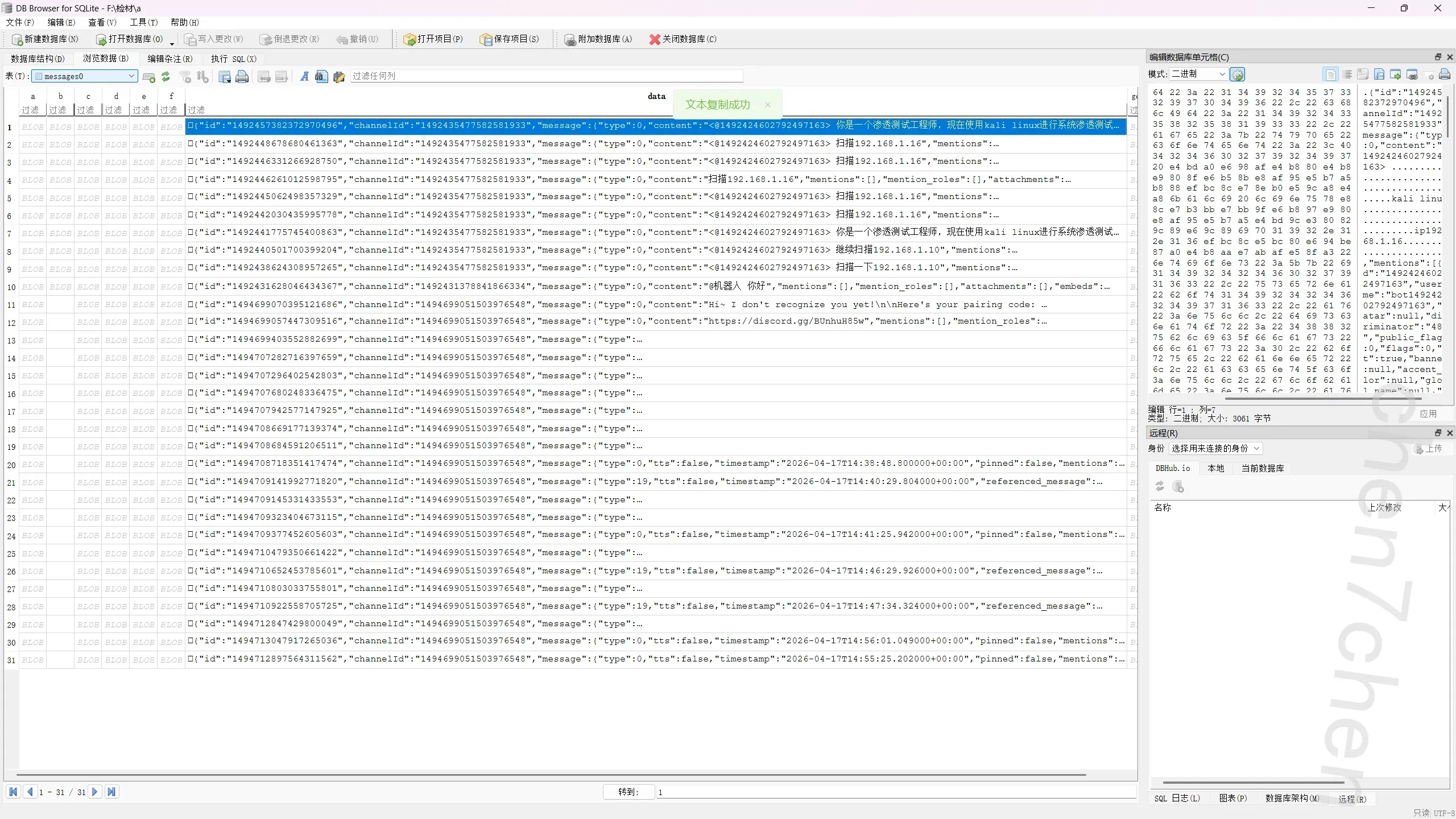Viewport: 1456px width, 819px height.
Task: Select the DBHub.io tab
Action: pyautogui.click(x=1173, y=468)
